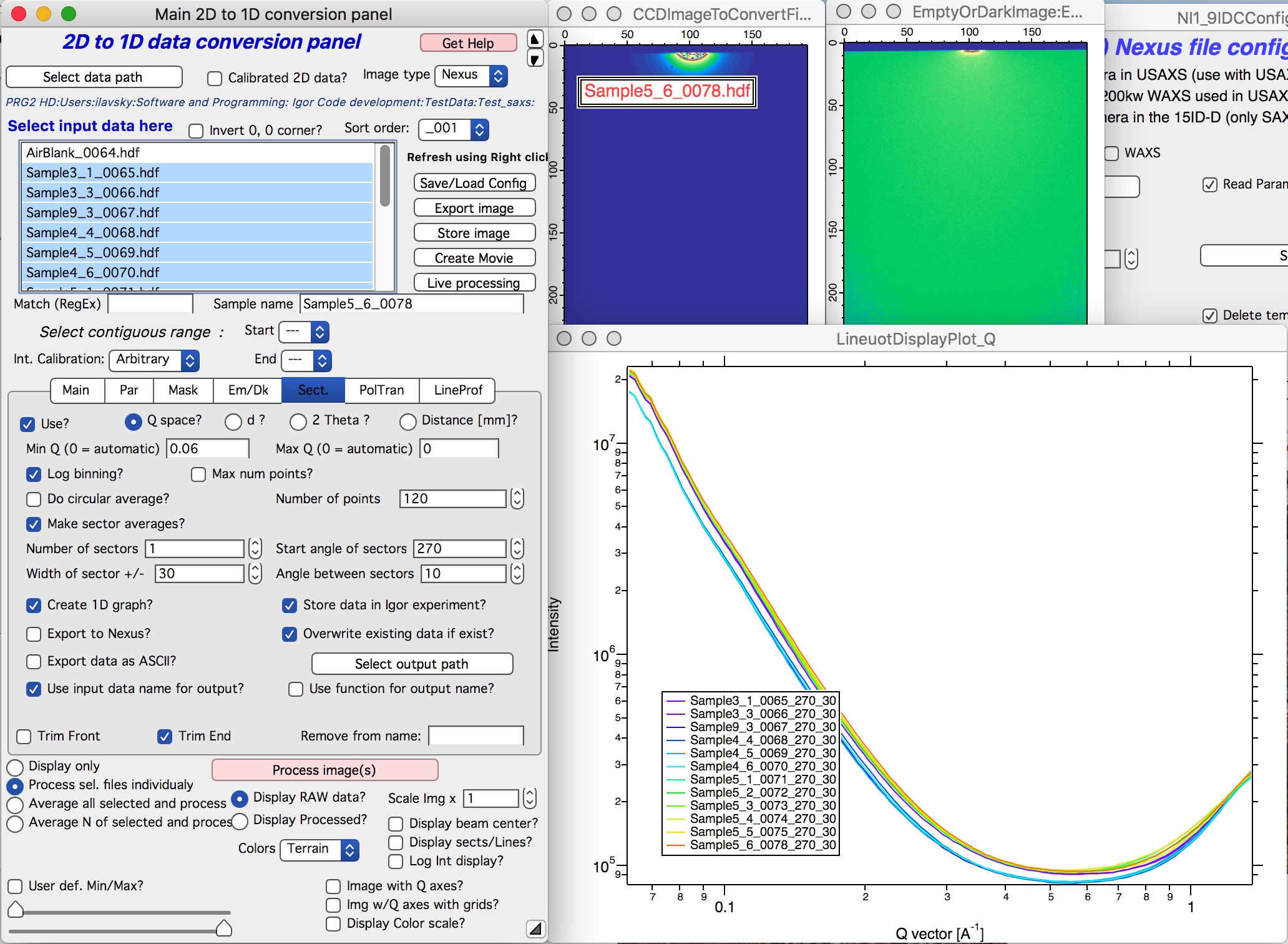
Task: Click the panel resize corner icon at bottom
Action: click(535, 929)
